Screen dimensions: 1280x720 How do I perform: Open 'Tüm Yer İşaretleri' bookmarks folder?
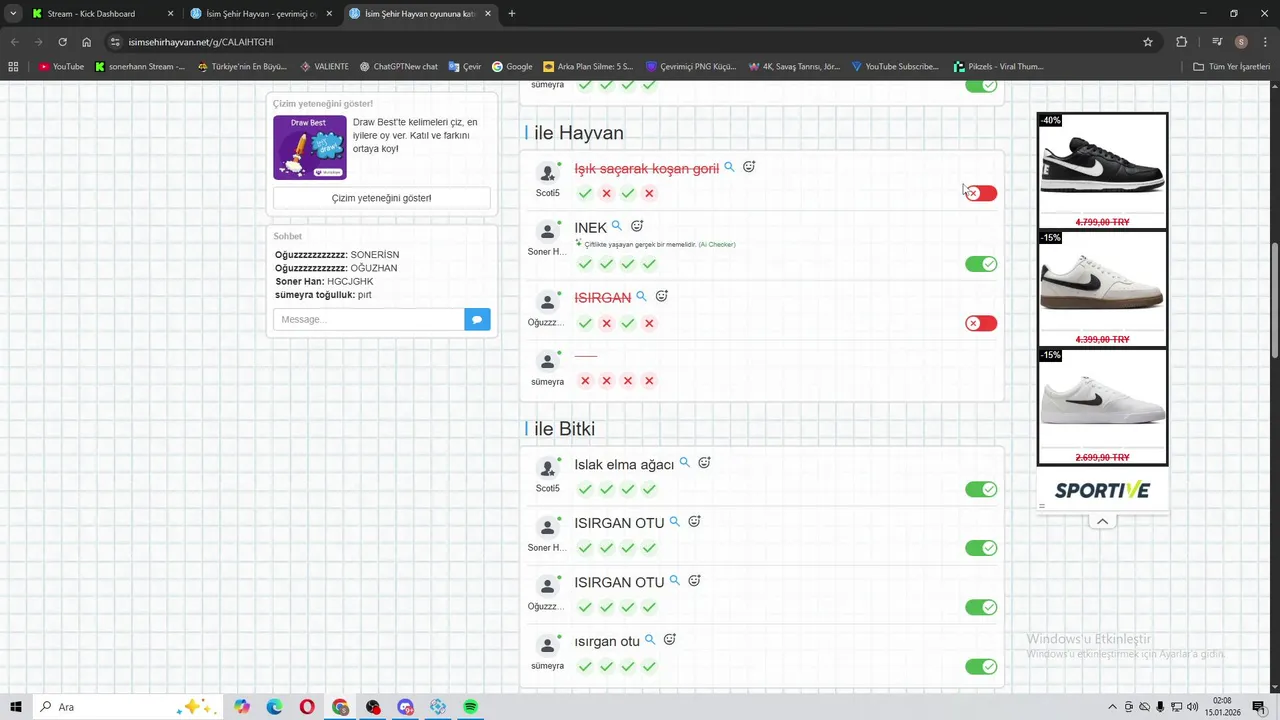(1232, 67)
